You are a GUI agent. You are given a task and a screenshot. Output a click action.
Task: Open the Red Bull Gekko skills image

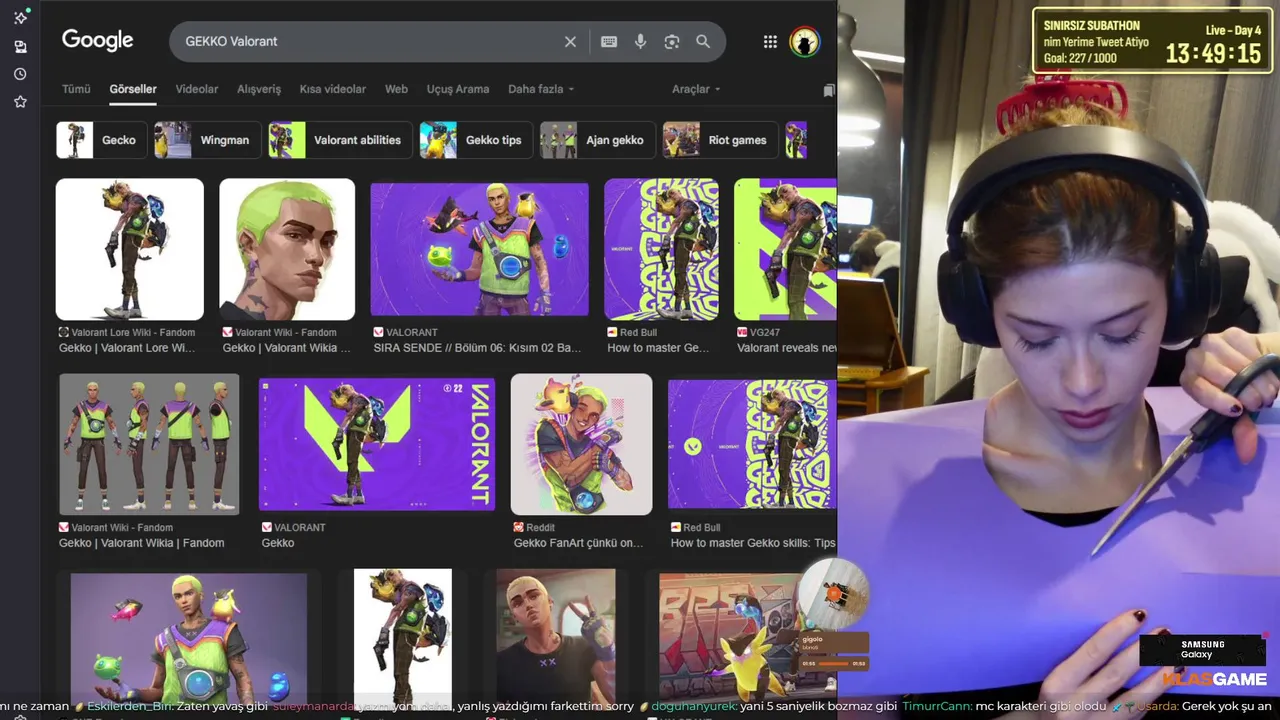coord(752,444)
